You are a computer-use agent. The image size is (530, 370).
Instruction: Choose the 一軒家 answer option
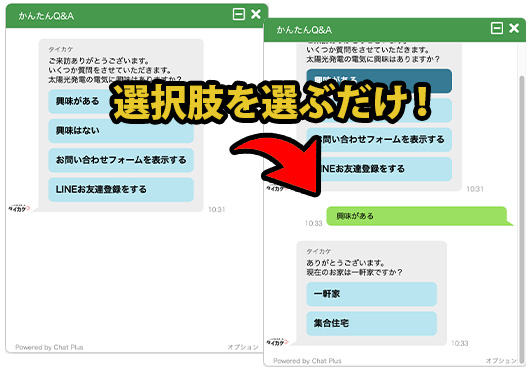371,294
